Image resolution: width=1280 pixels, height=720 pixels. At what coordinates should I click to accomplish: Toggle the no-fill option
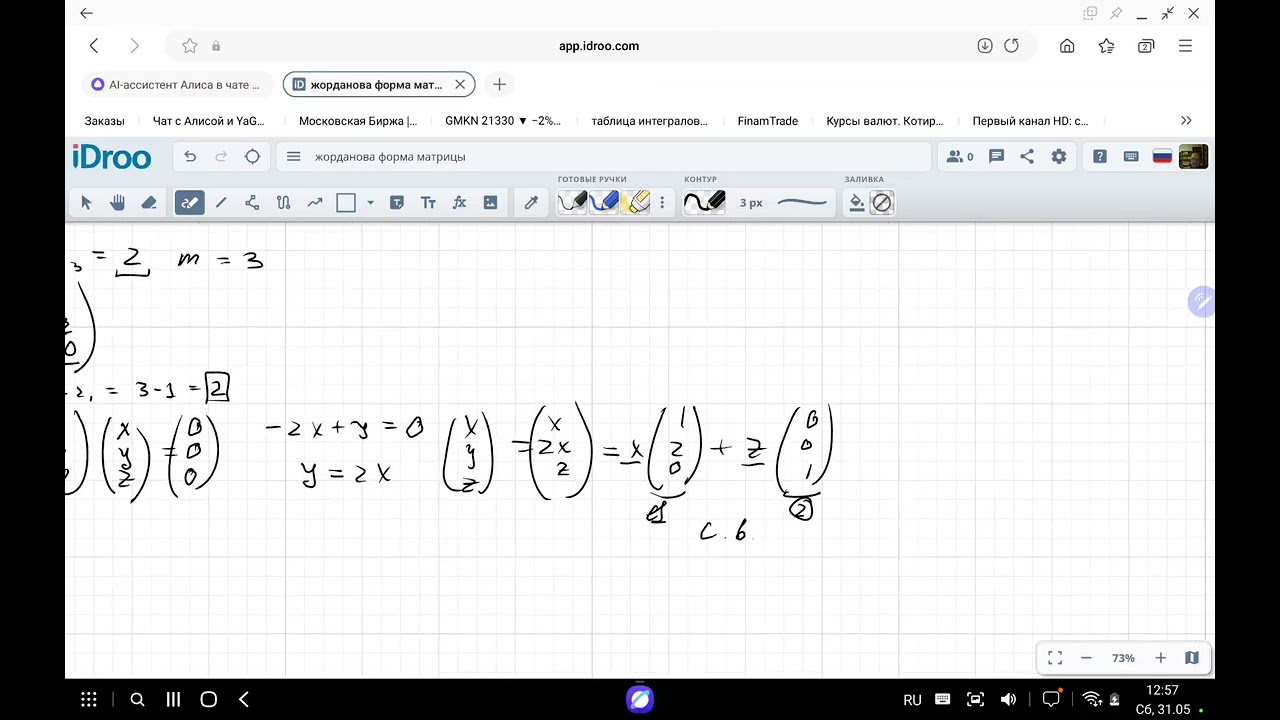coord(881,203)
